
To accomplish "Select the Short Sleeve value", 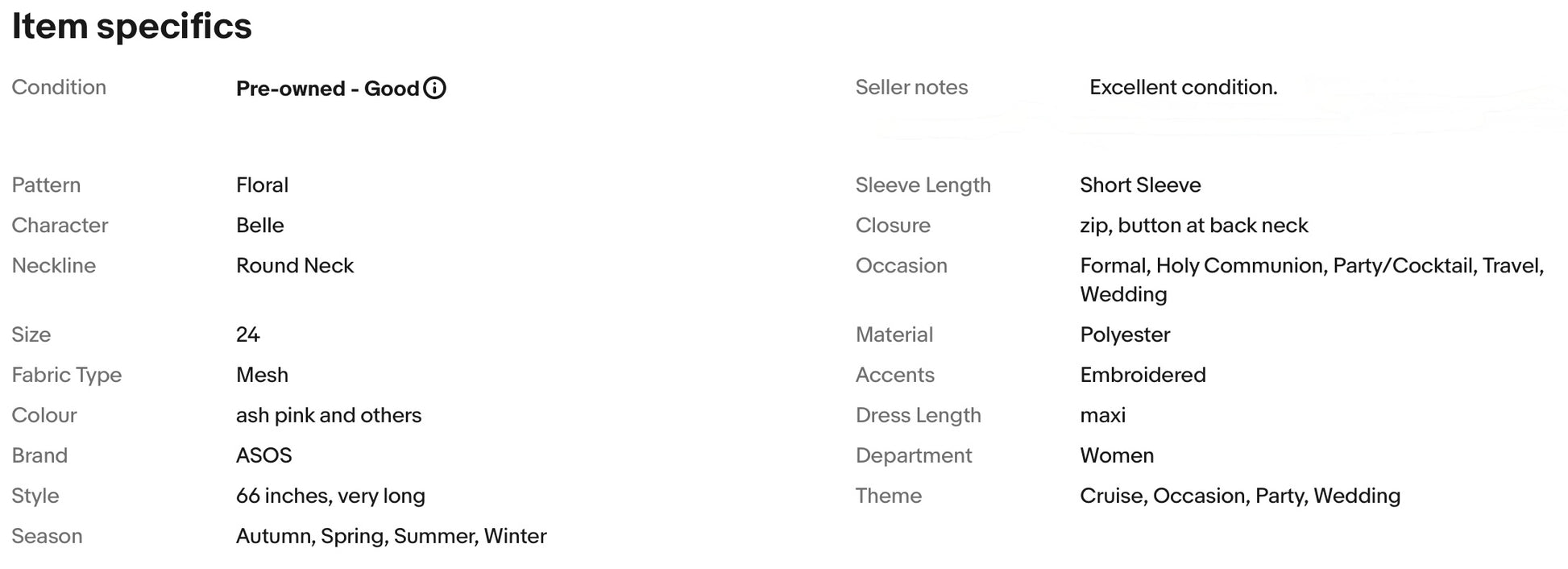I will tap(1140, 185).
